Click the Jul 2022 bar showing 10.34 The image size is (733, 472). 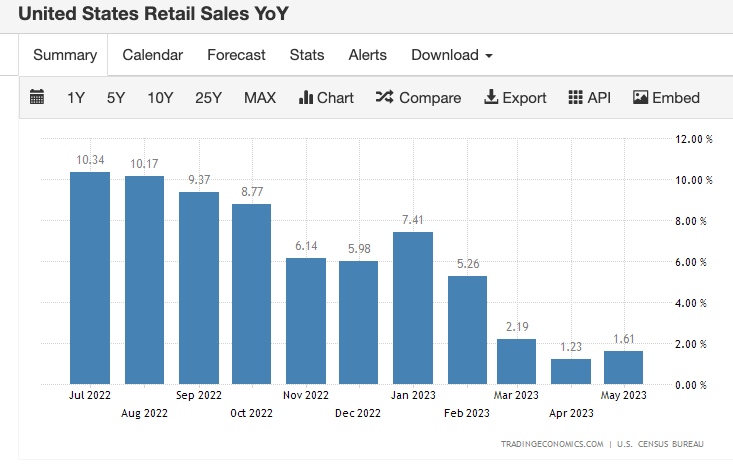(x=90, y=278)
